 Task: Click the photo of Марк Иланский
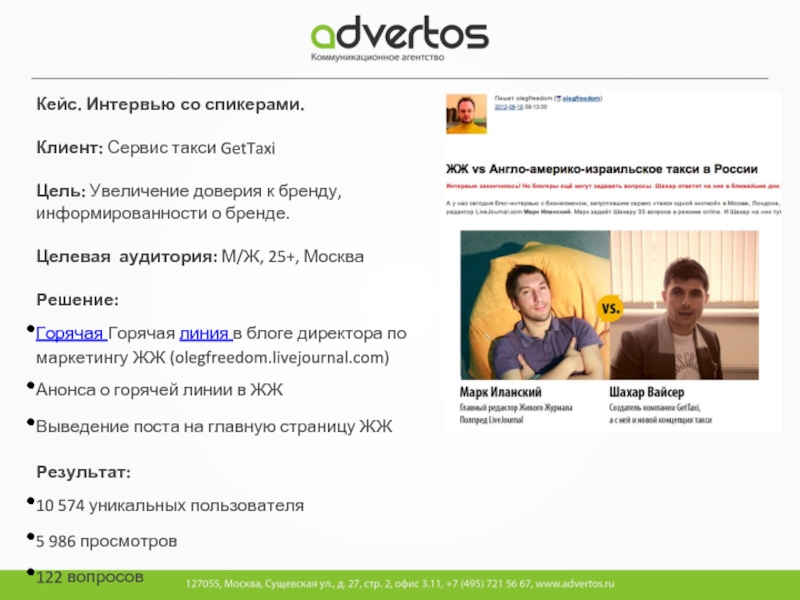click(x=535, y=305)
